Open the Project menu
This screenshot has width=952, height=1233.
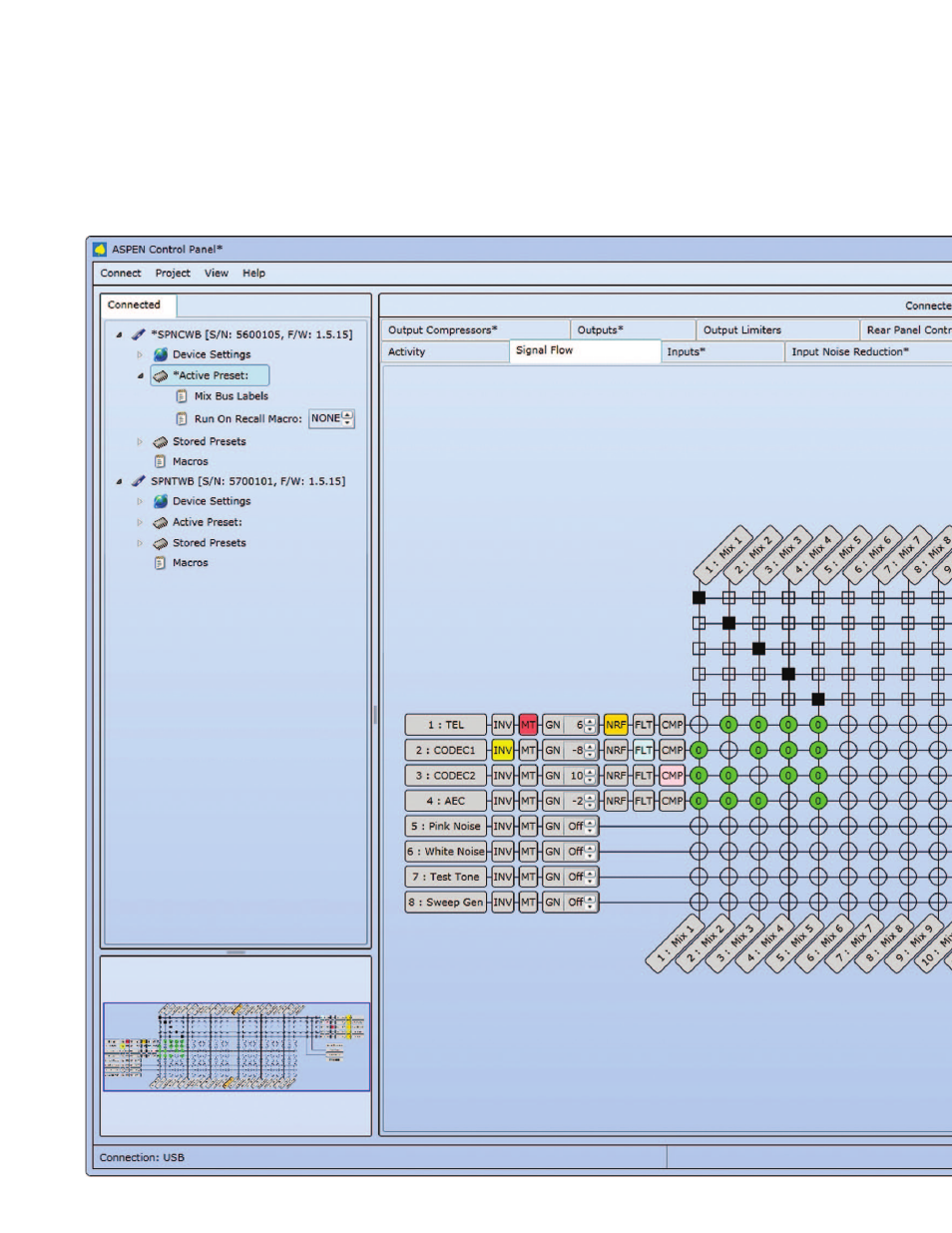(x=173, y=274)
